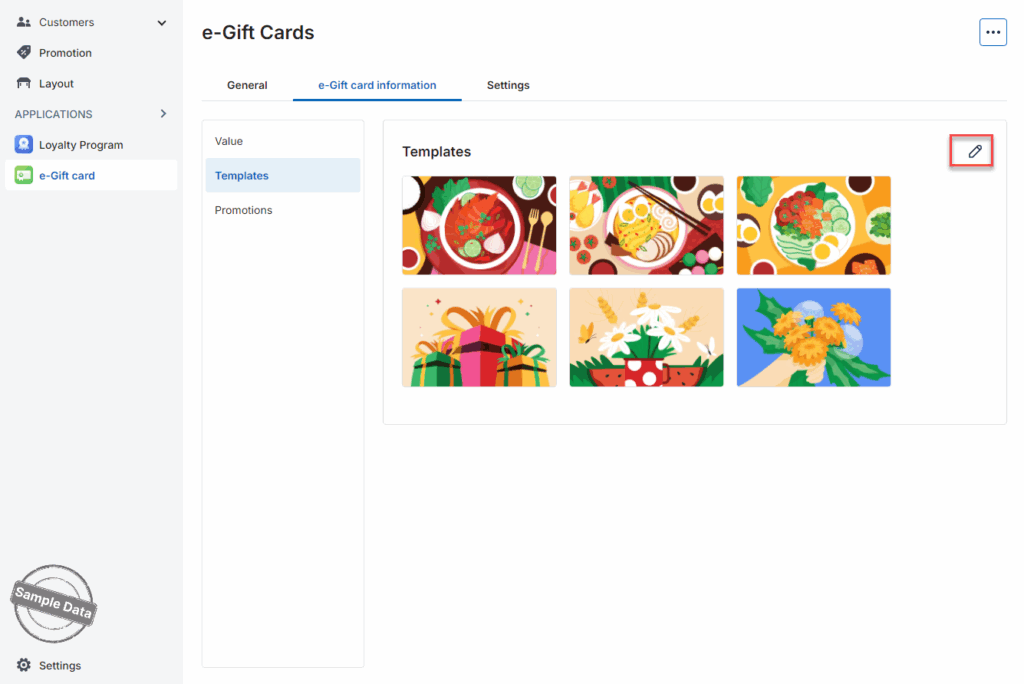The width and height of the screenshot is (1024, 684).
Task: Click the Layout store icon
Action: pos(24,83)
